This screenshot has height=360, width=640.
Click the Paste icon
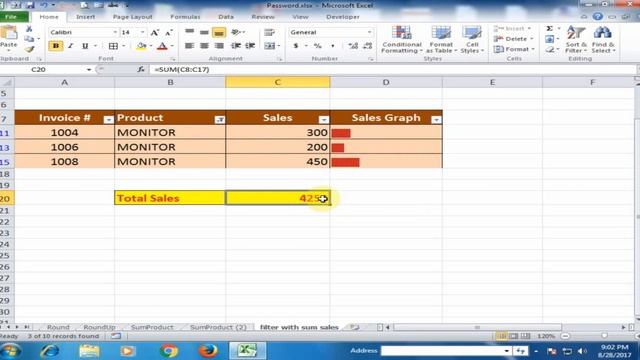(9, 33)
